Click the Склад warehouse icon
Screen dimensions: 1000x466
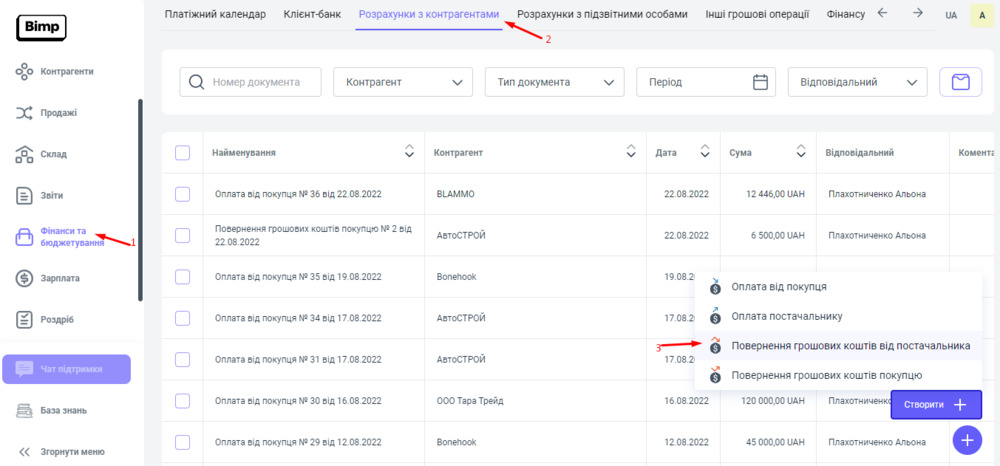[26, 154]
